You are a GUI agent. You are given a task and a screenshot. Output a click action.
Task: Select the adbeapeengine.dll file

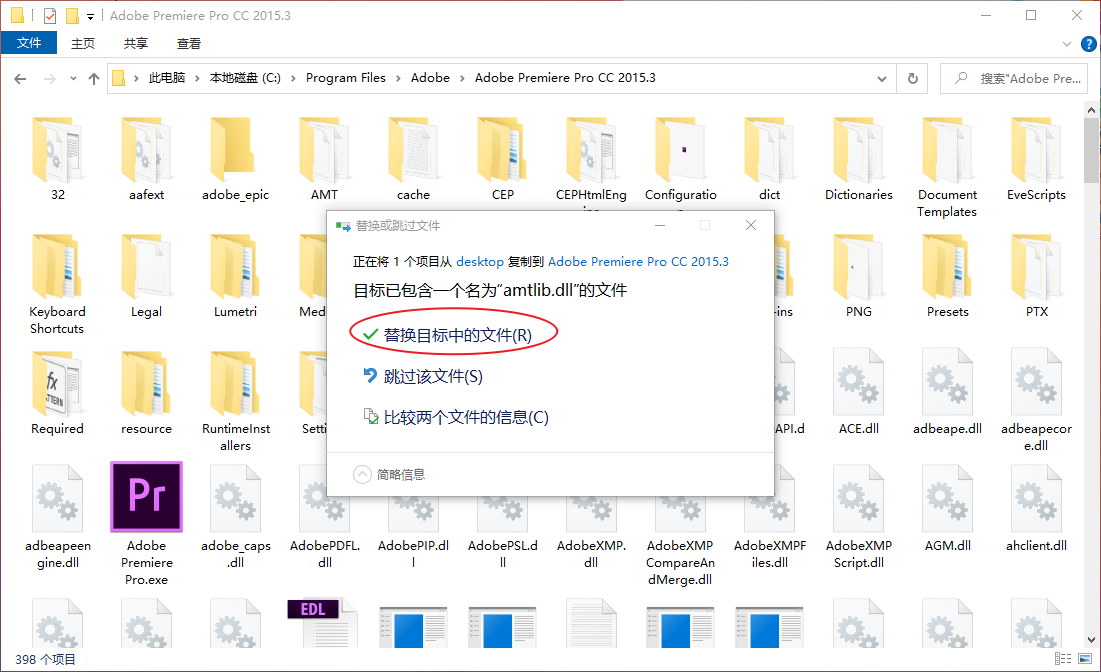(x=57, y=499)
